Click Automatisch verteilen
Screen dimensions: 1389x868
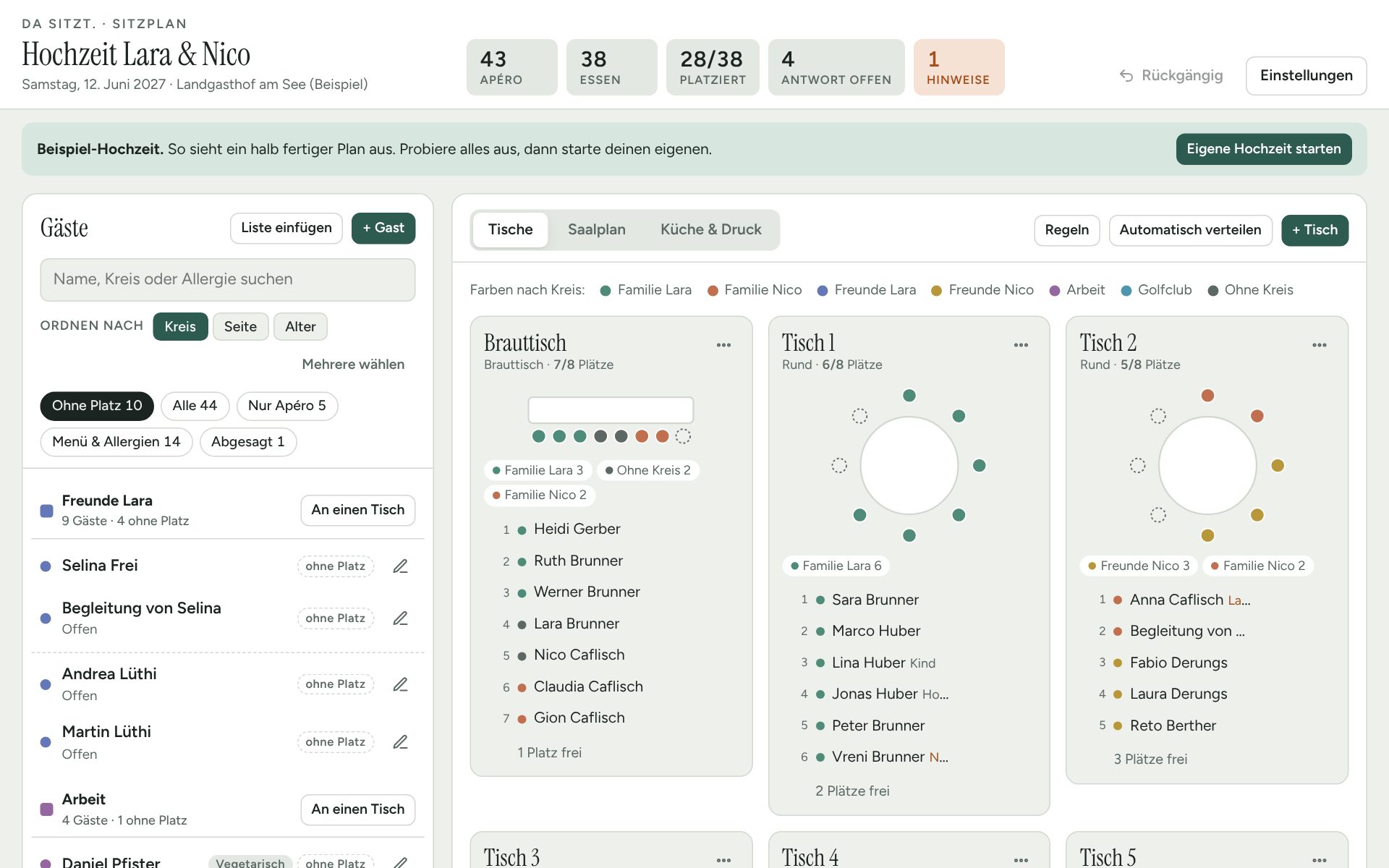[1190, 230]
